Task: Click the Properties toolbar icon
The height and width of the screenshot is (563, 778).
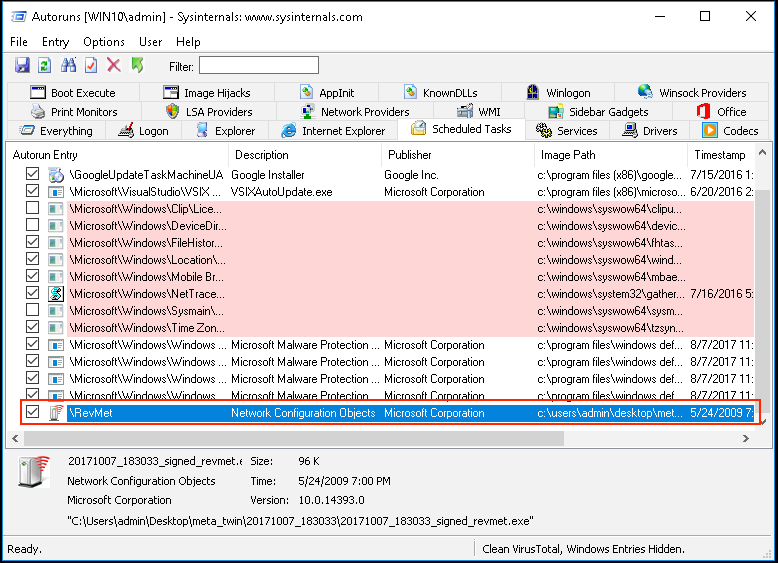Action: (x=91, y=65)
